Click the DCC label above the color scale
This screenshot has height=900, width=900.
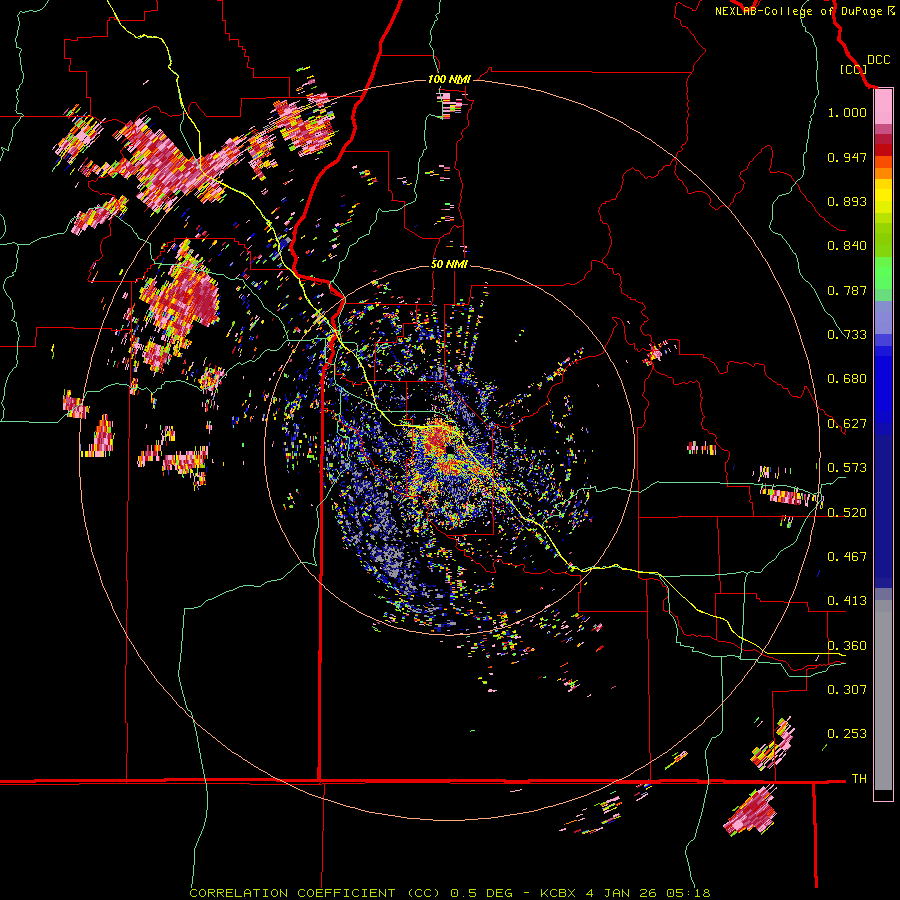pos(878,60)
